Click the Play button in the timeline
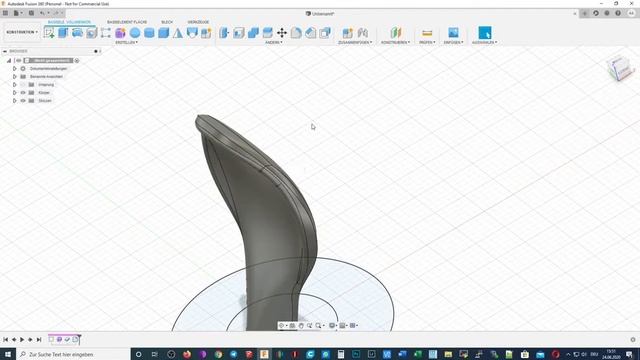This screenshot has height=360, width=640. click(x=22, y=340)
